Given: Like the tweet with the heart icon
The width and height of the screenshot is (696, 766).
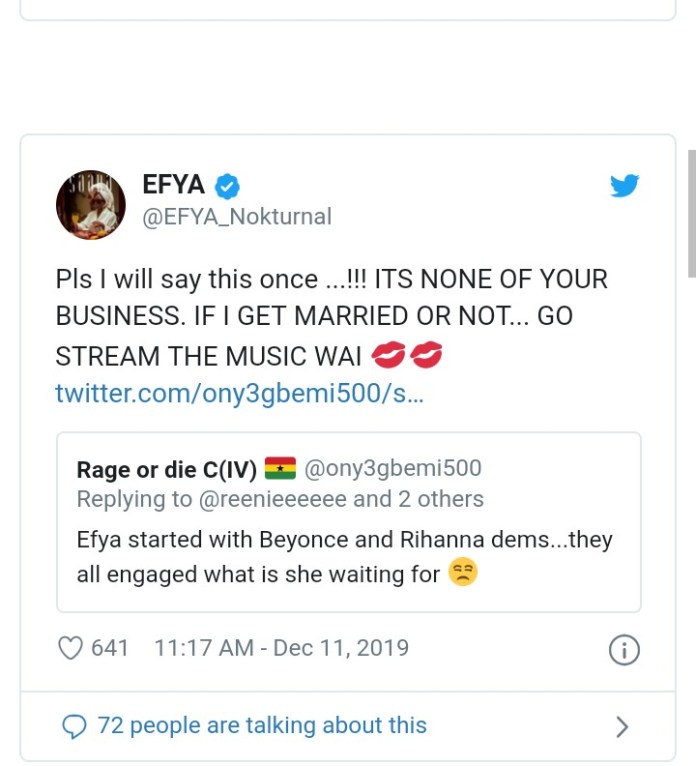Looking at the screenshot, I should pos(70,648).
